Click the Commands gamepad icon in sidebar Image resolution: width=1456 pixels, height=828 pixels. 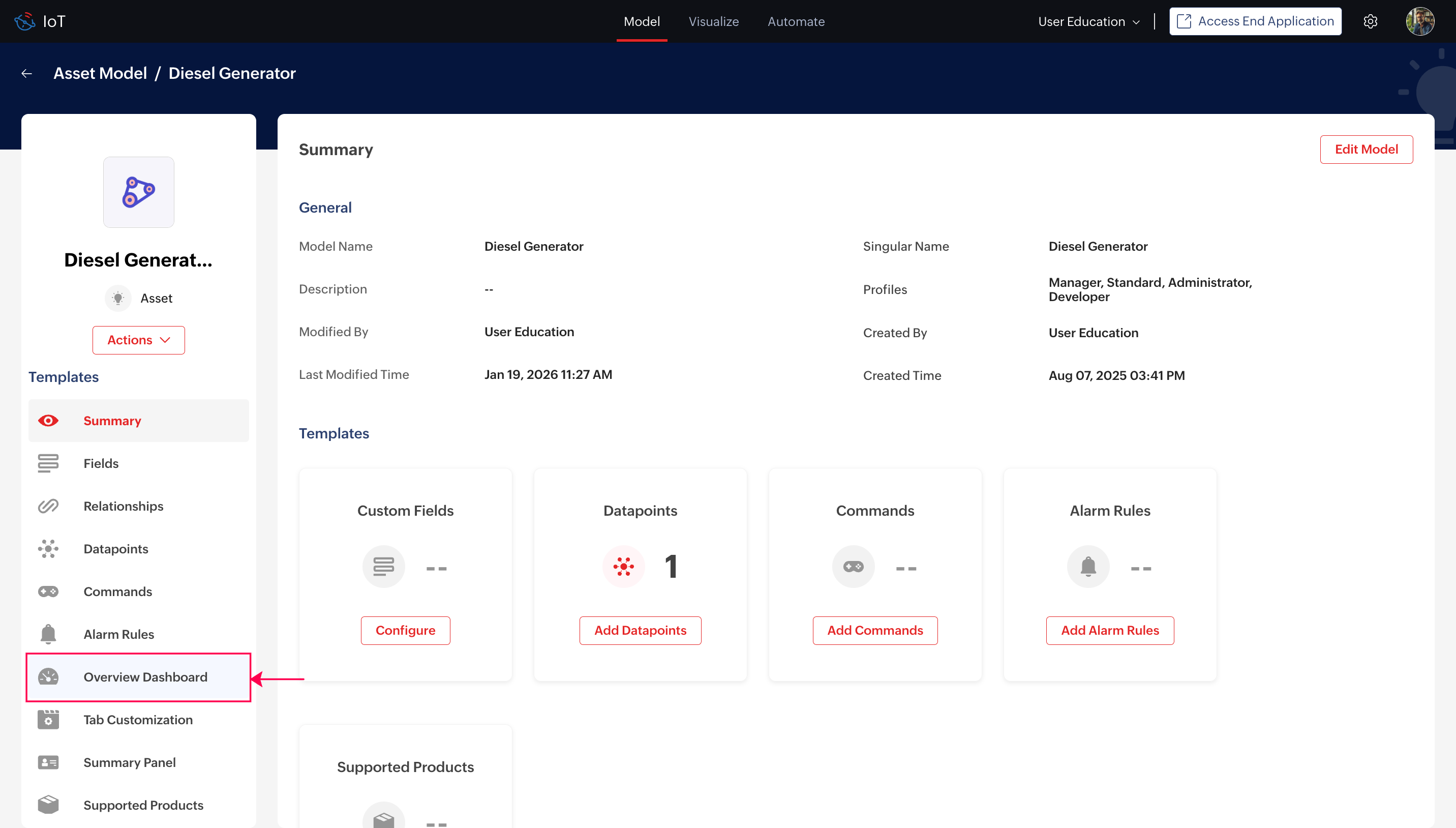tap(48, 591)
